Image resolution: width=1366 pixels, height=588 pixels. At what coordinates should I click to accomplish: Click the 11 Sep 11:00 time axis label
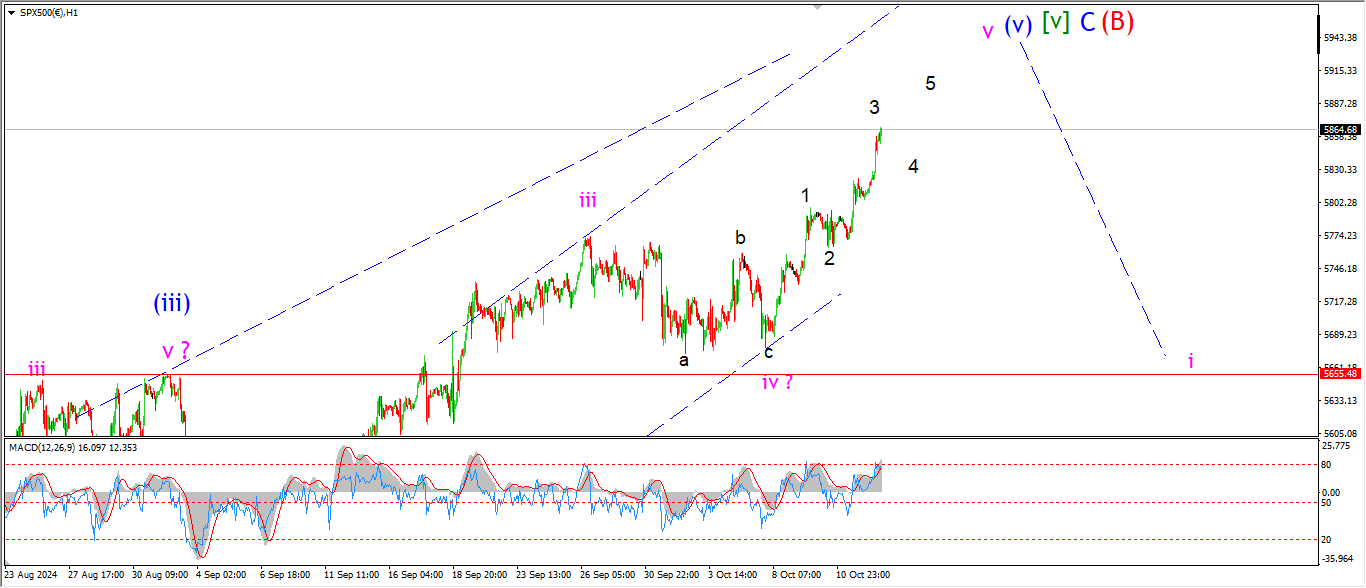pos(351,575)
